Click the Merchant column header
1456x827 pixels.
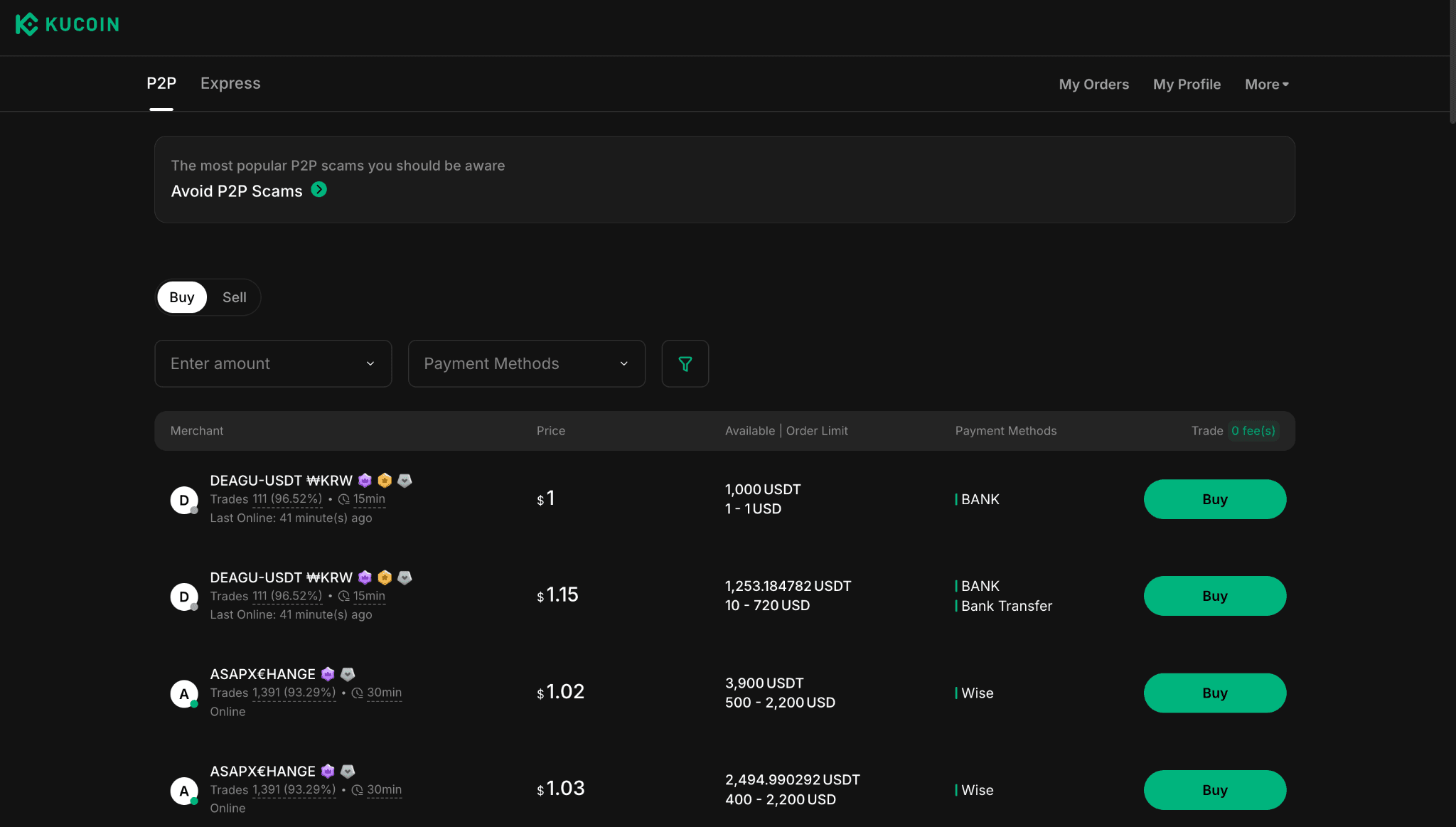[196, 431]
